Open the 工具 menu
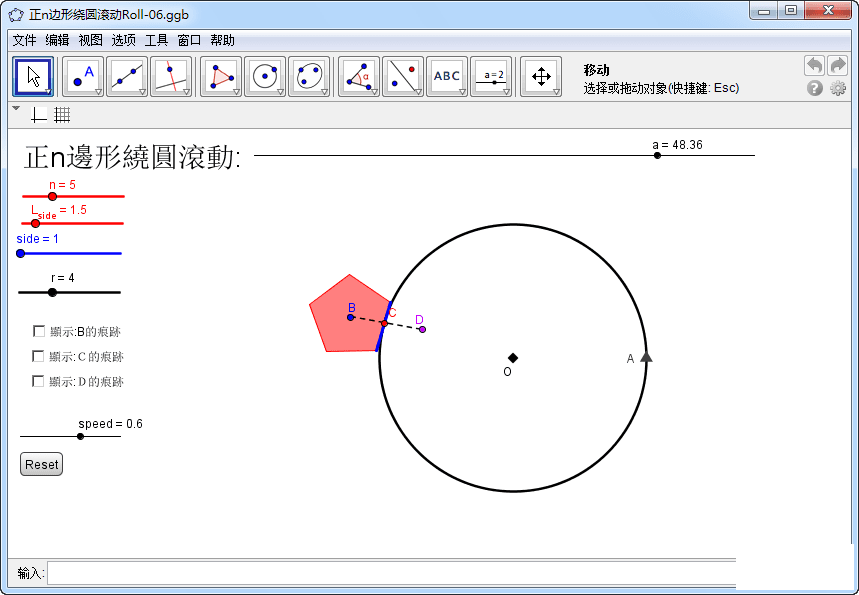 pos(156,40)
